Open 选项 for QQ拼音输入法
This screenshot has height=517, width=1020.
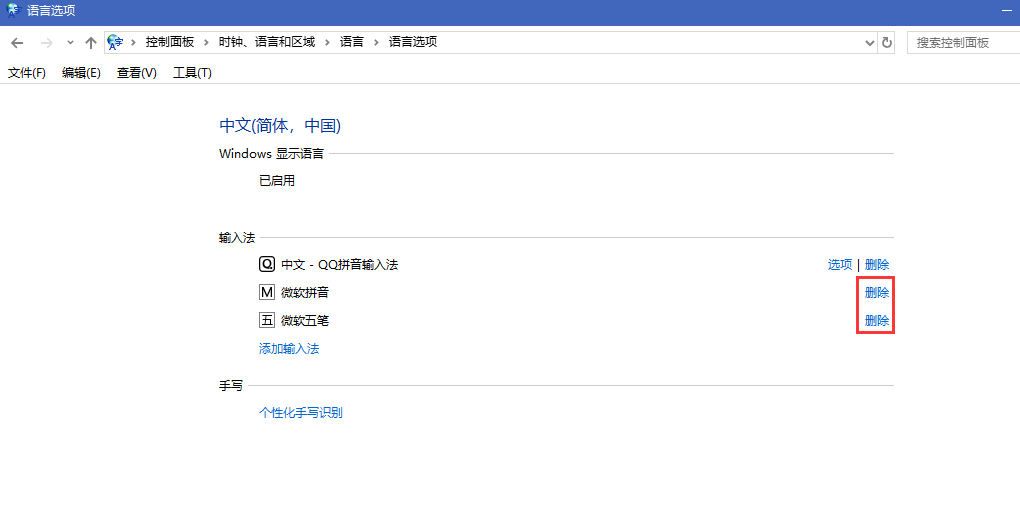point(840,265)
